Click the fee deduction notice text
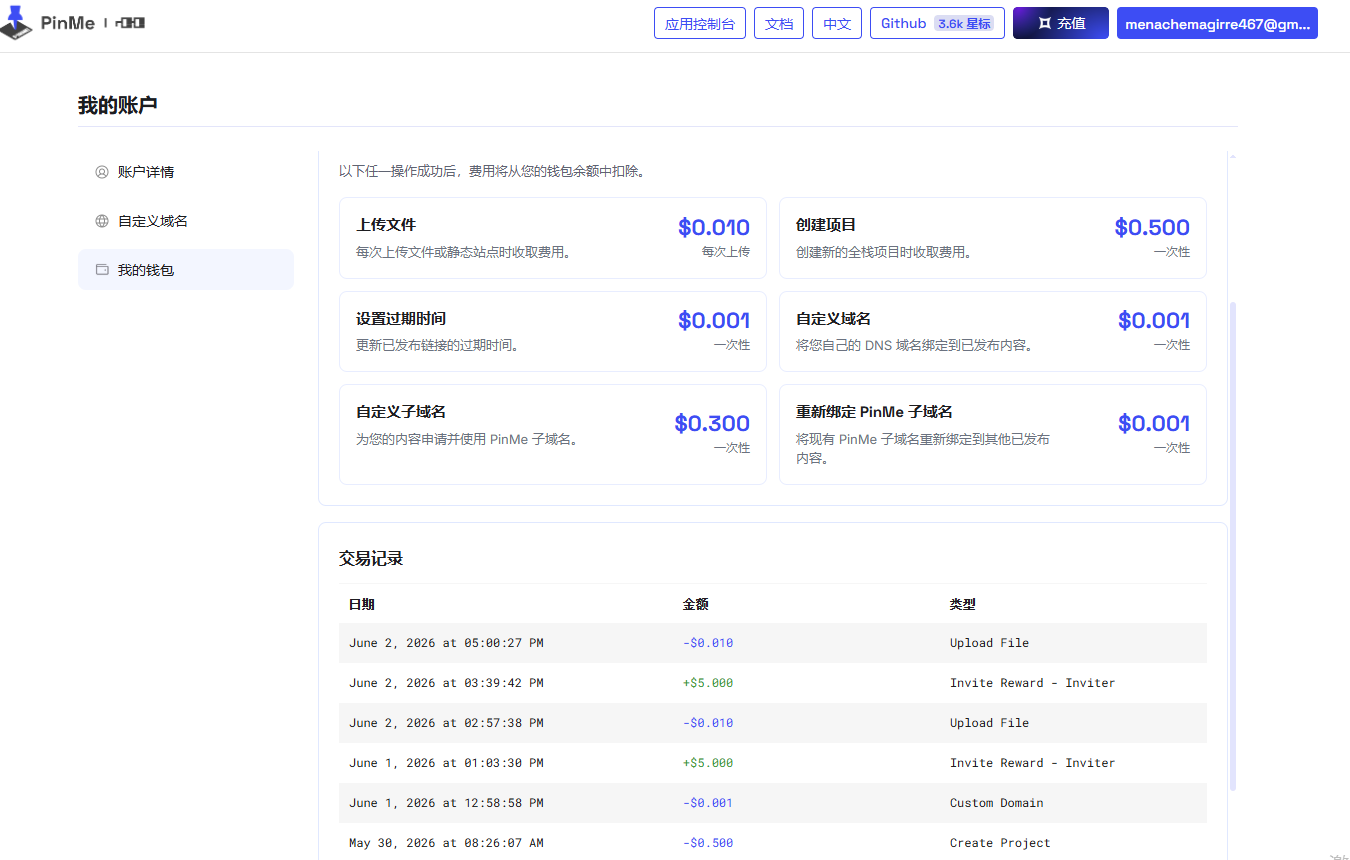This screenshot has height=860, width=1350. 492,171
